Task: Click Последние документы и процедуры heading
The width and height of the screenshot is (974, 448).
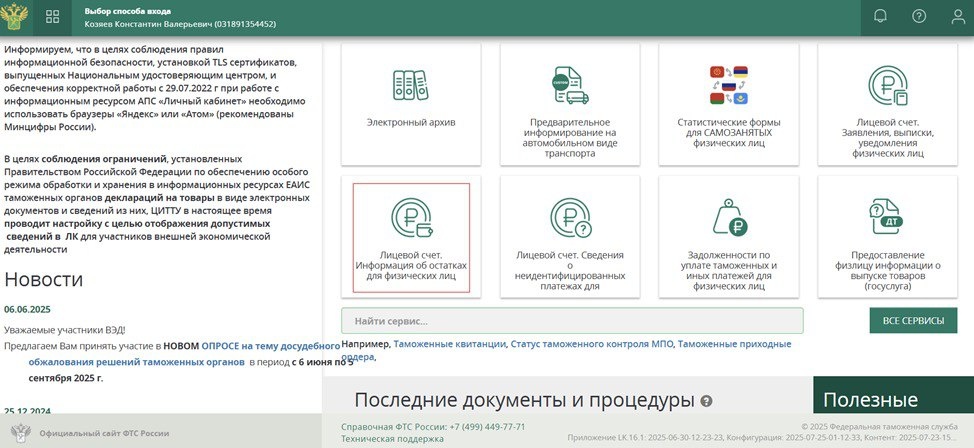Action: [524, 400]
